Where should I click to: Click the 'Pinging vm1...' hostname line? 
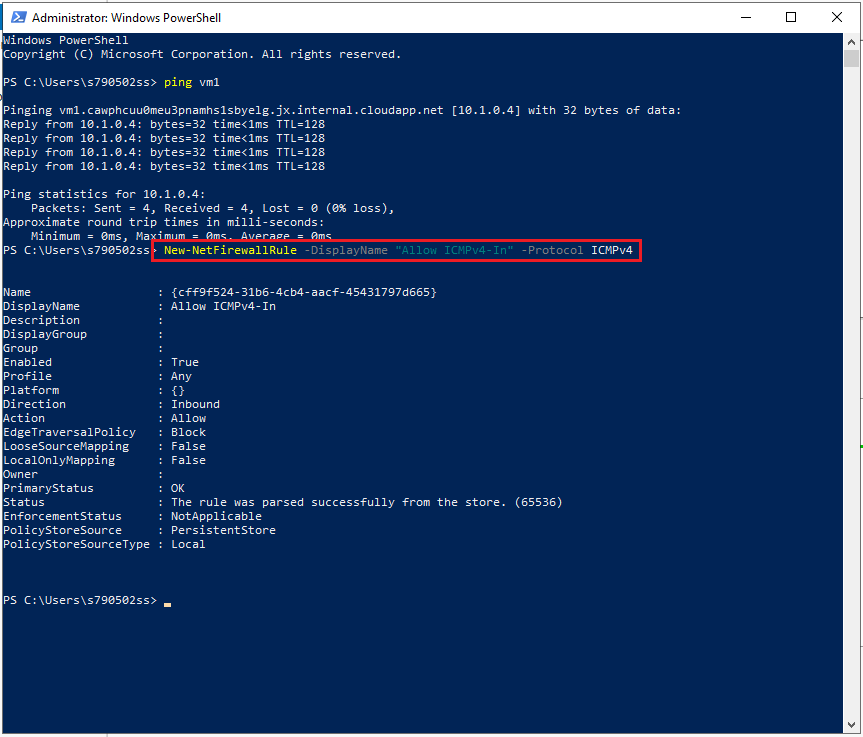342,111
